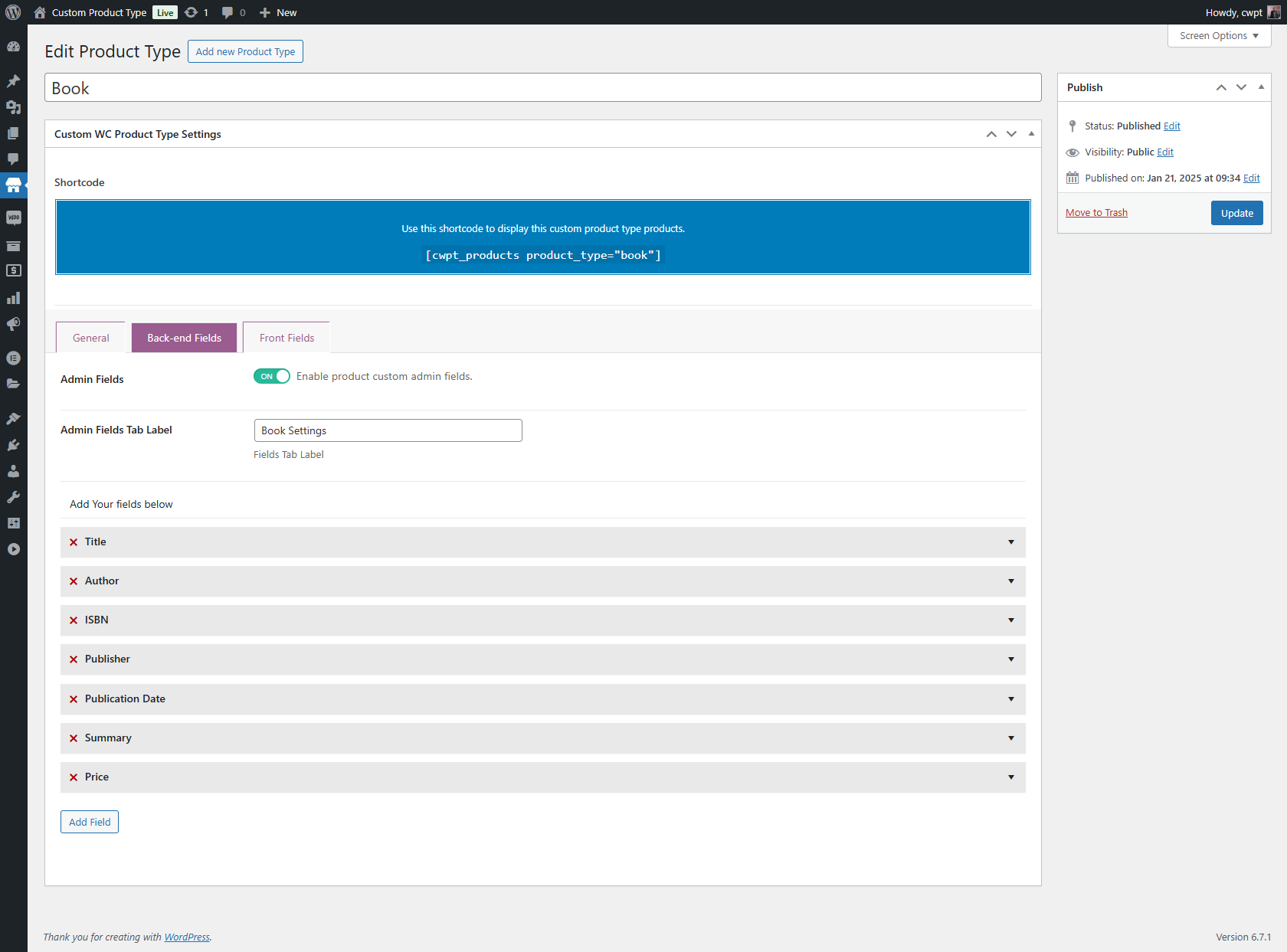Open the Appearance paintbrush icon

pyautogui.click(x=13, y=418)
